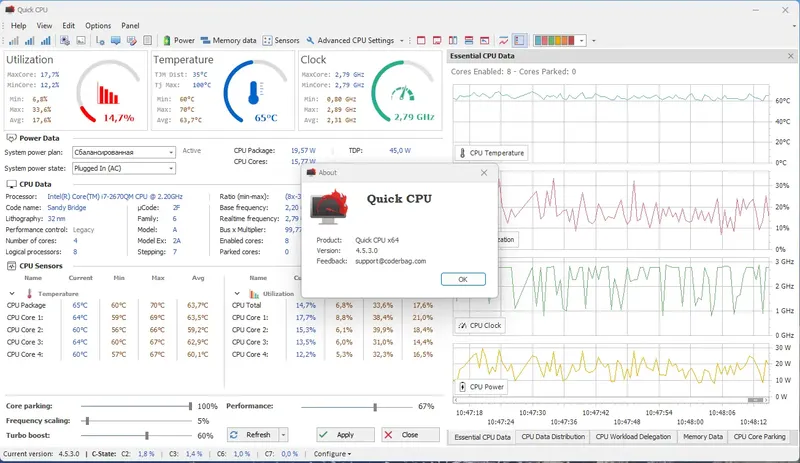Expand the Refresh button arrow
This screenshot has height=463, width=800.
[x=283, y=434]
